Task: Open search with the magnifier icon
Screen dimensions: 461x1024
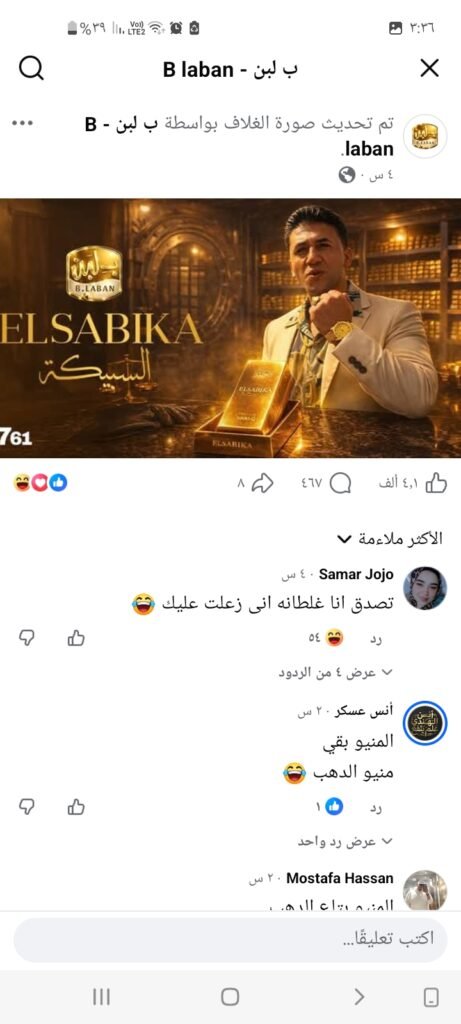Action: click(x=31, y=68)
